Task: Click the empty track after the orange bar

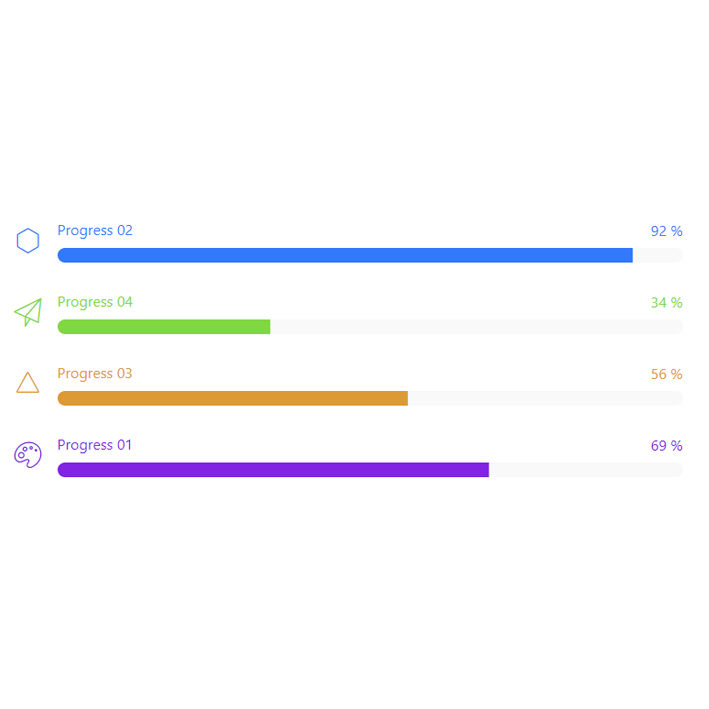Action: (545, 398)
